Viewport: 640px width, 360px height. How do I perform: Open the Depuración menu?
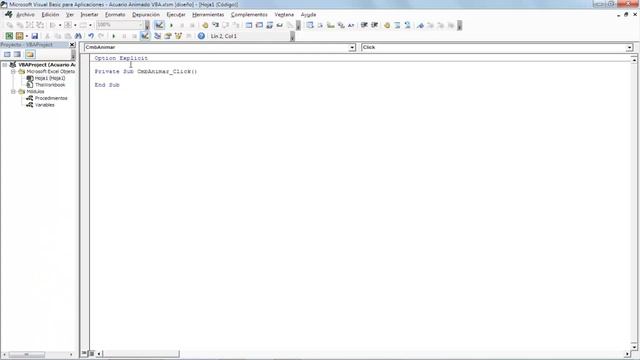pos(146,15)
